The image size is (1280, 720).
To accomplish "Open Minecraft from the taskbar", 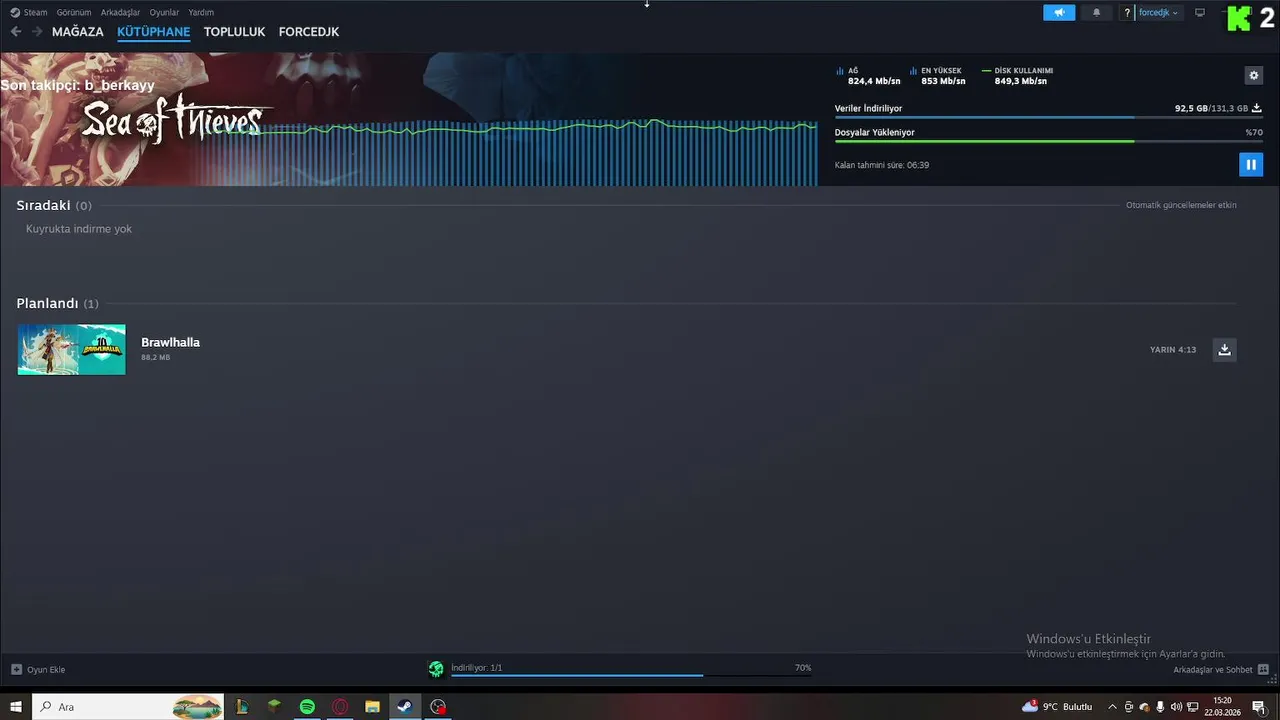I will 274,707.
